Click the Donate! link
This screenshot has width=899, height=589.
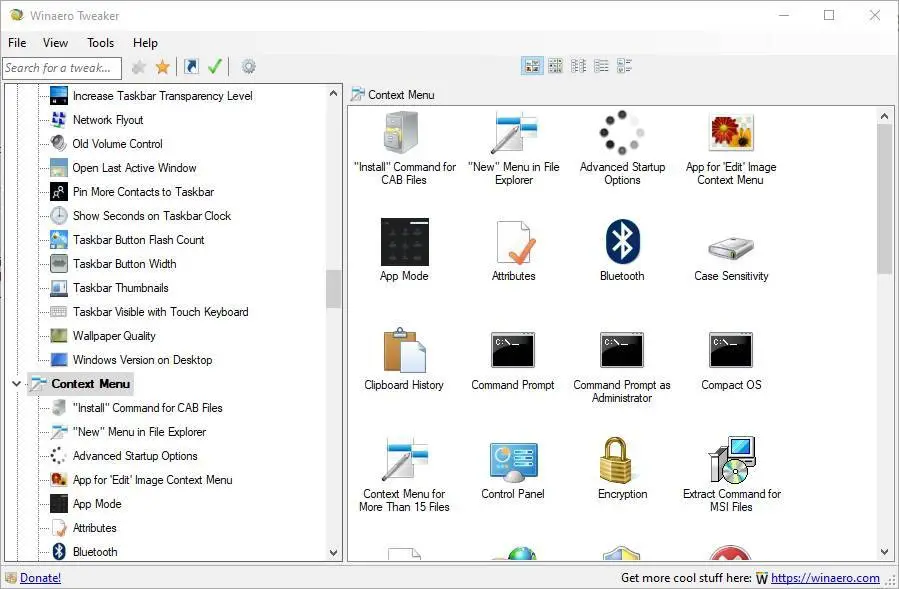pos(40,578)
